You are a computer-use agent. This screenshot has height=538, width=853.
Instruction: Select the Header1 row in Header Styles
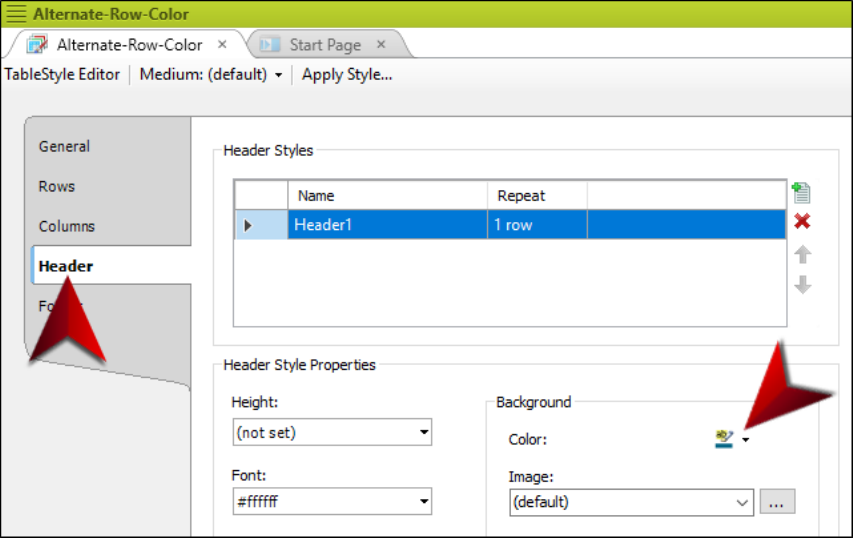click(390, 225)
